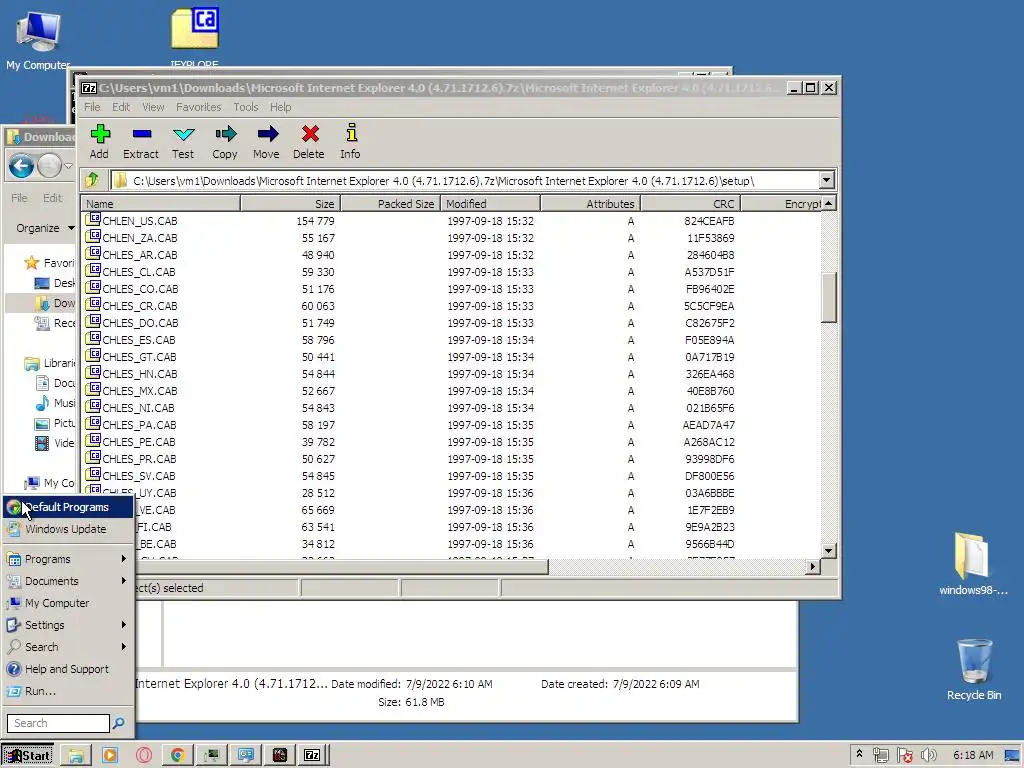Click Windows Update in Start menu
This screenshot has height=768, width=1024.
click(x=68, y=529)
